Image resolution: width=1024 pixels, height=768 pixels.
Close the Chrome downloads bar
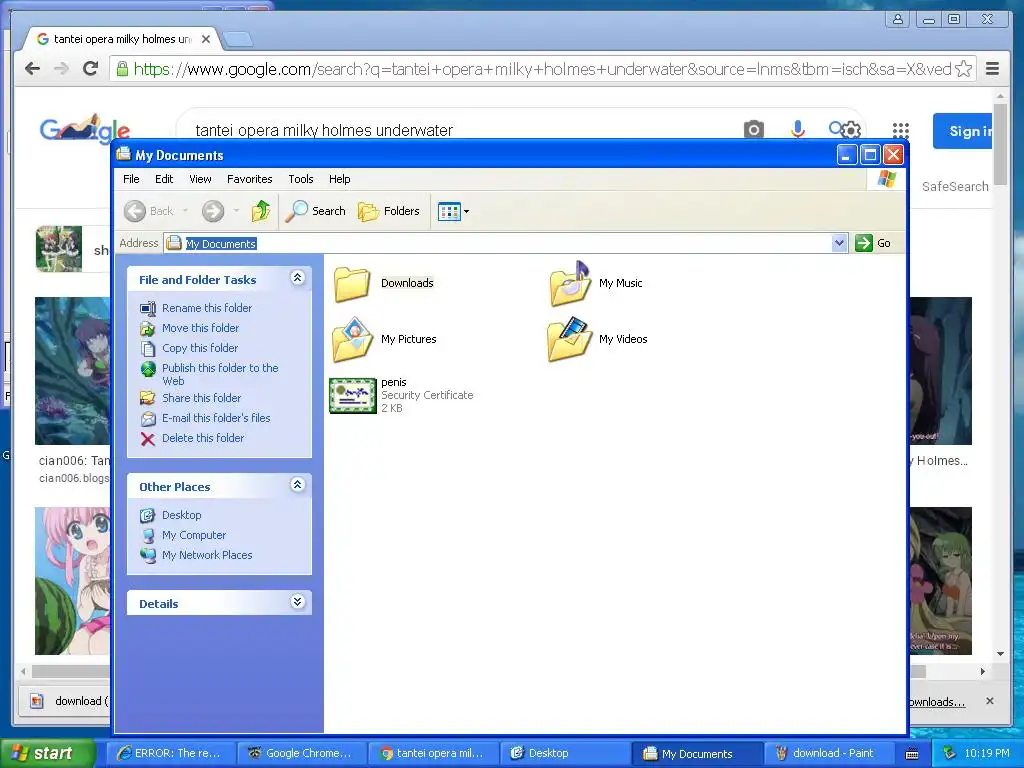point(990,701)
